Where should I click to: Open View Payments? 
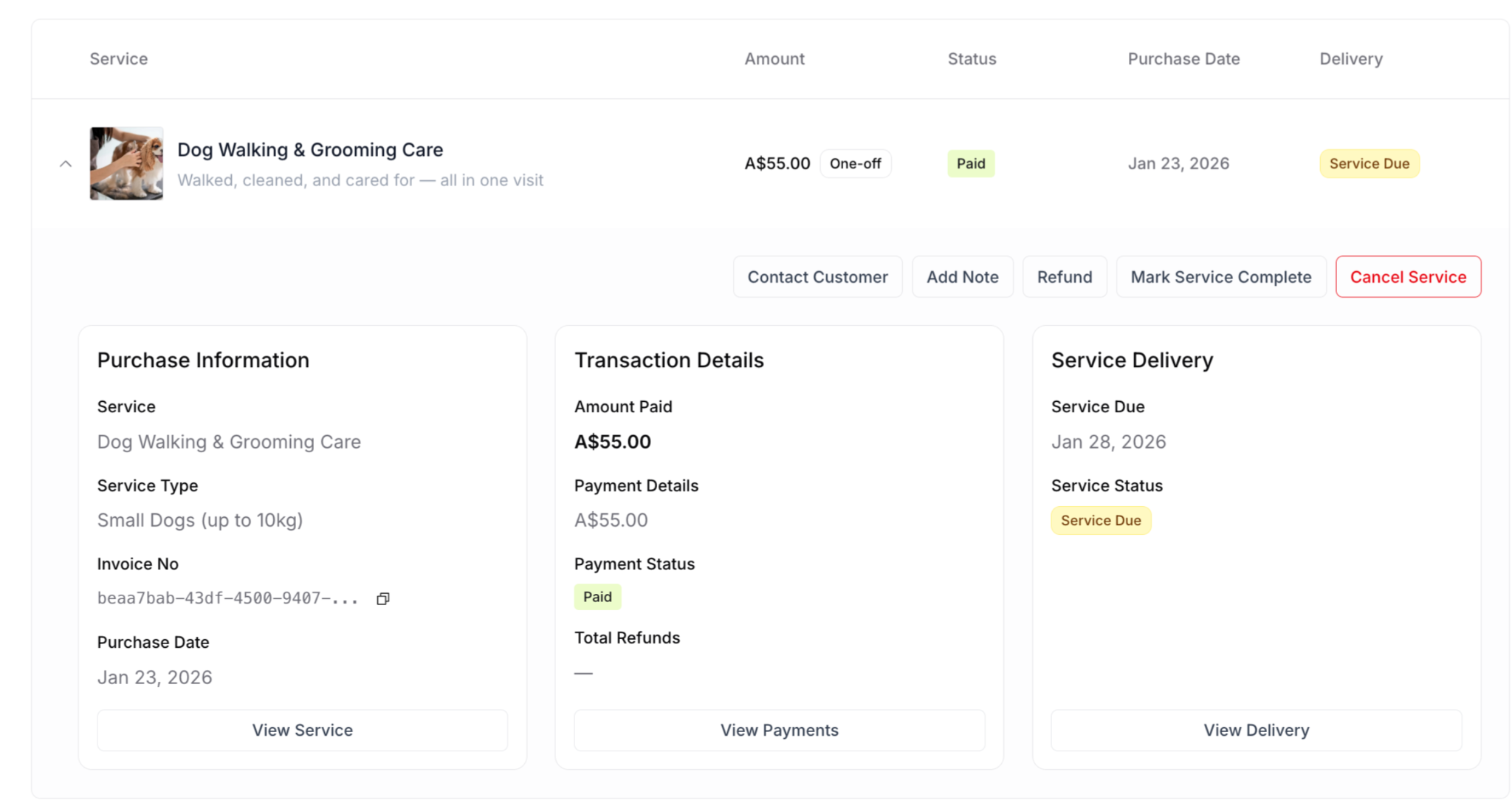(779, 730)
